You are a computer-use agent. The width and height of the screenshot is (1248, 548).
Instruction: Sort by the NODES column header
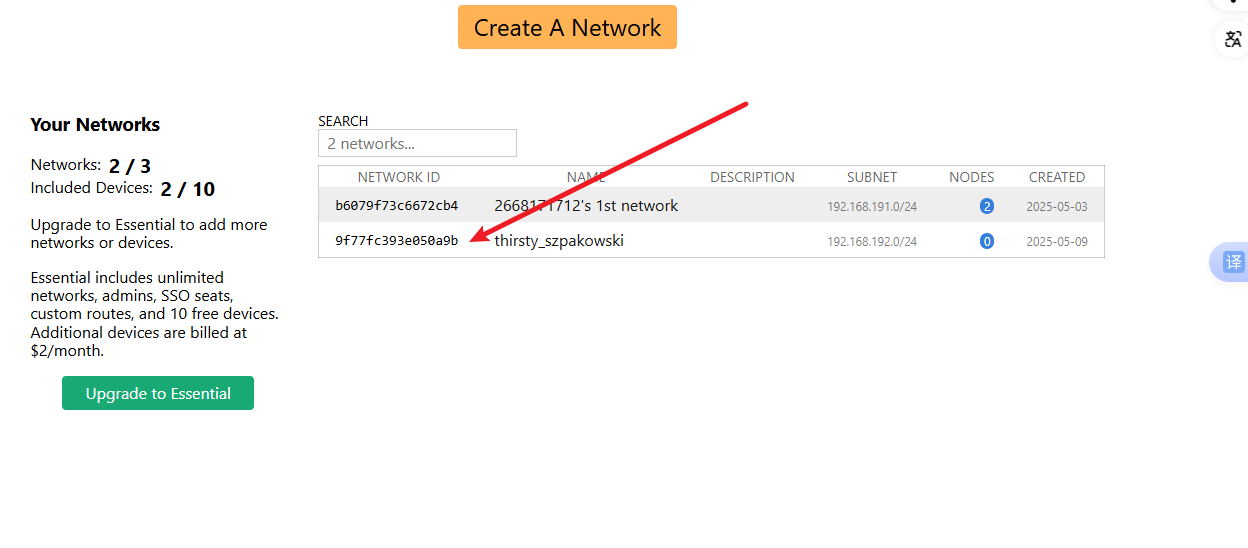[x=971, y=177]
